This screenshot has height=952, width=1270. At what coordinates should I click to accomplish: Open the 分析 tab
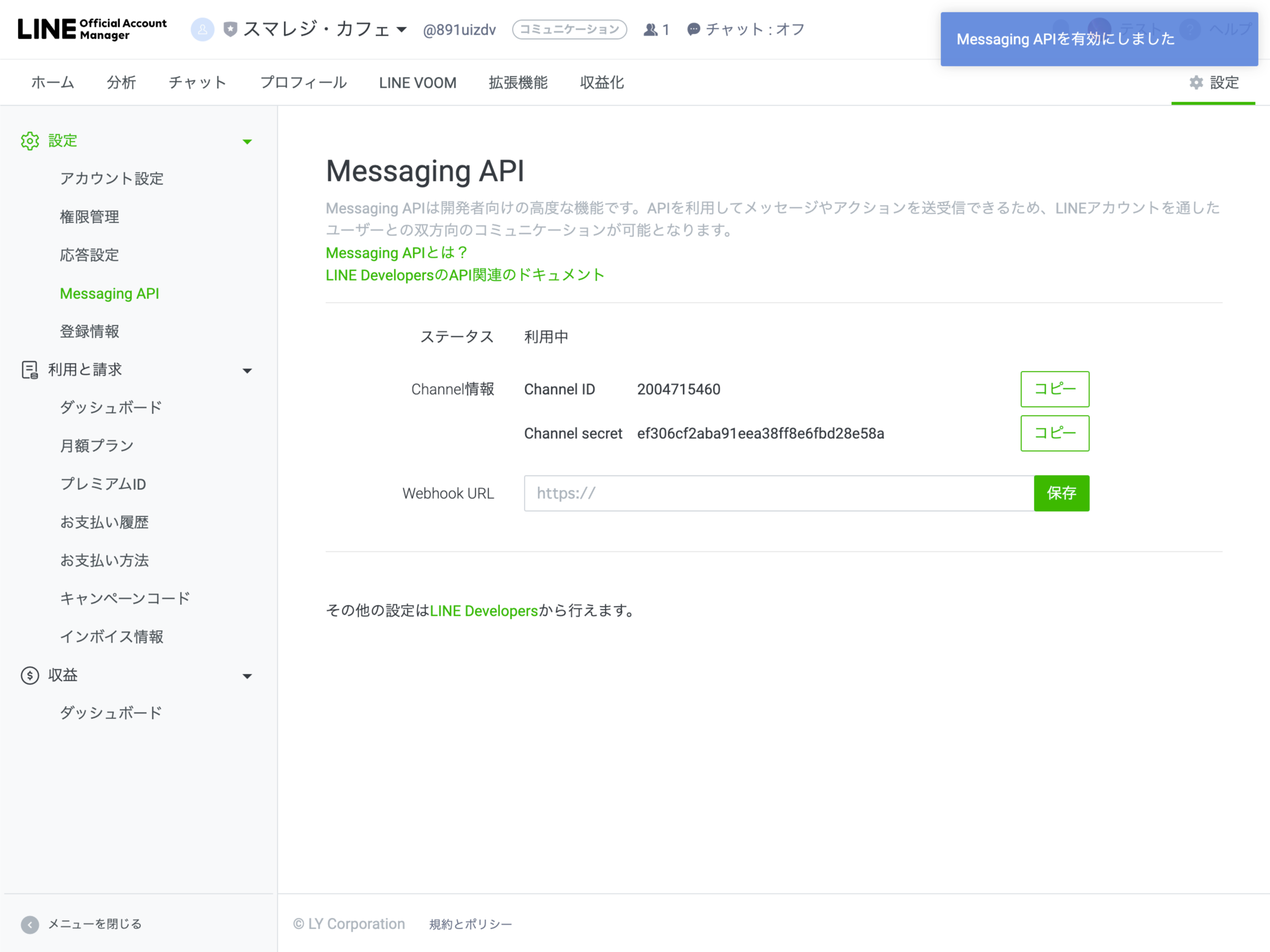121,83
